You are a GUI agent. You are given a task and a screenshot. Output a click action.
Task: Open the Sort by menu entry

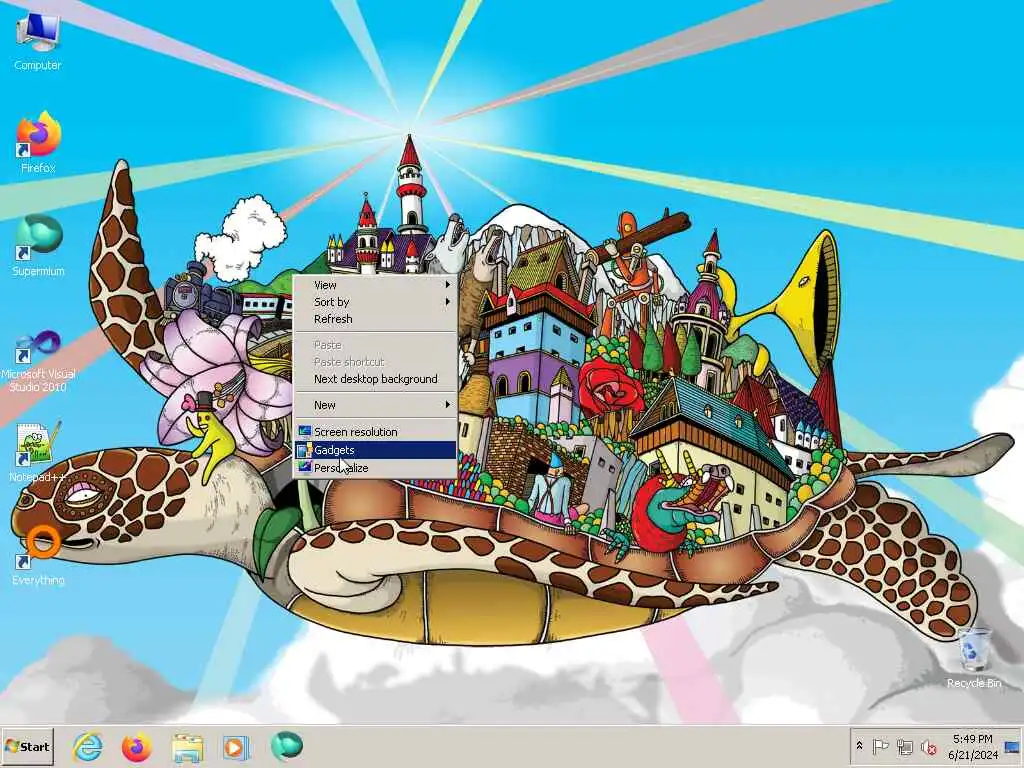pyautogui.click(x=375, y=302)
